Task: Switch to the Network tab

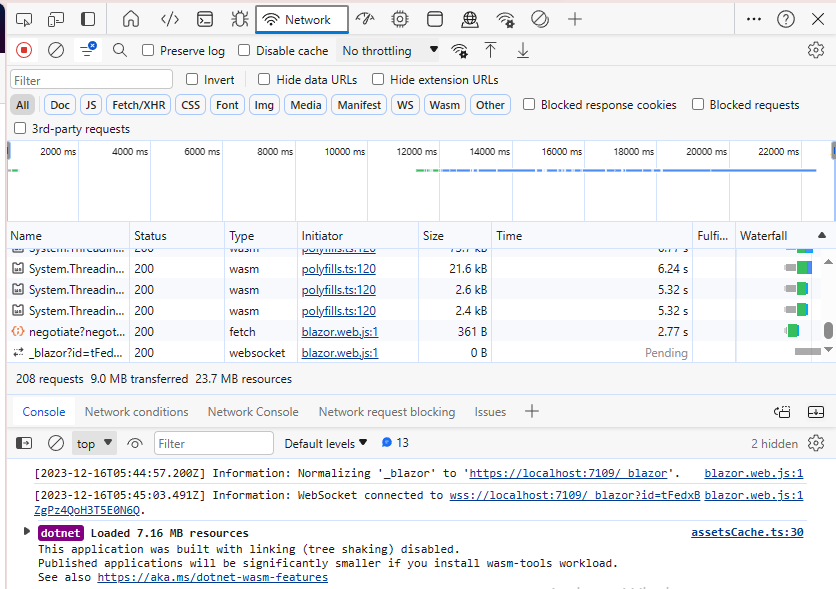Action: pyautogui.click(x=302, y=20)
